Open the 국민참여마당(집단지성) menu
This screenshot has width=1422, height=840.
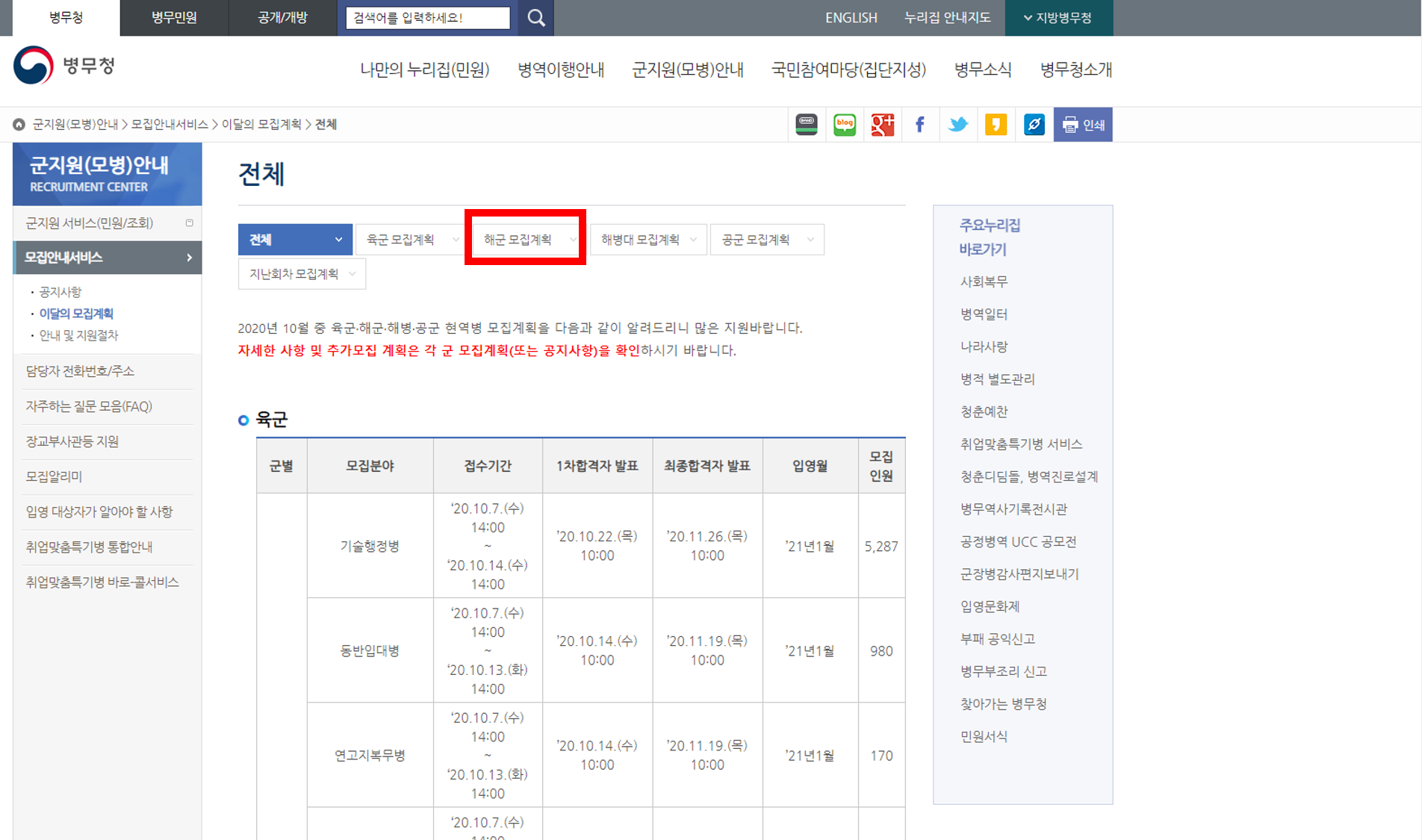(848, 69)
